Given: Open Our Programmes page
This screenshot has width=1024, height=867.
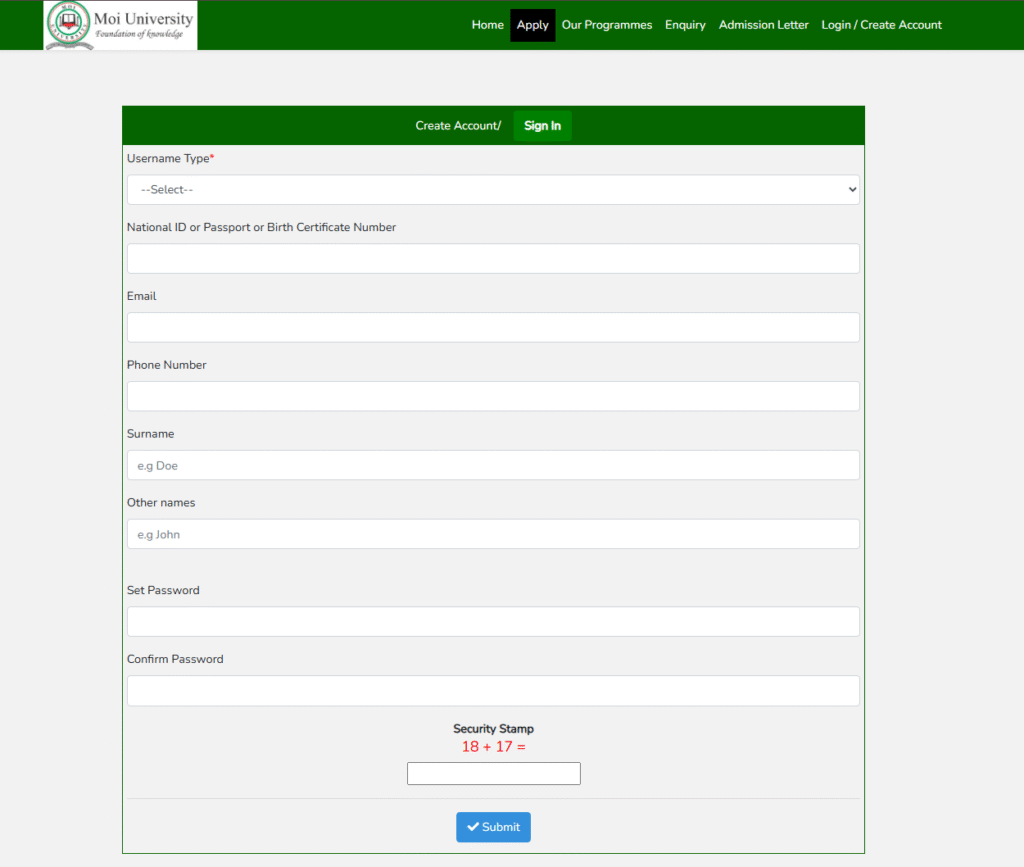Looking at the screenshot, I should pos(607,25).
